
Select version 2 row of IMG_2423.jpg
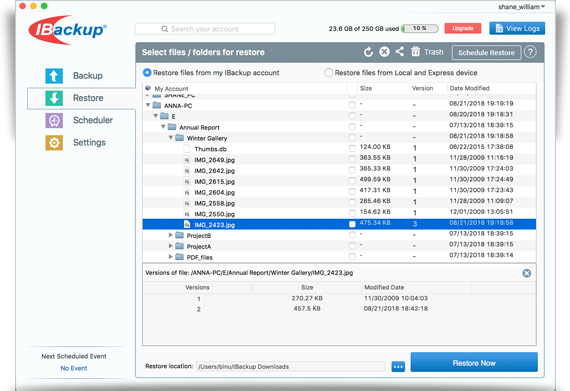[339, 309]
